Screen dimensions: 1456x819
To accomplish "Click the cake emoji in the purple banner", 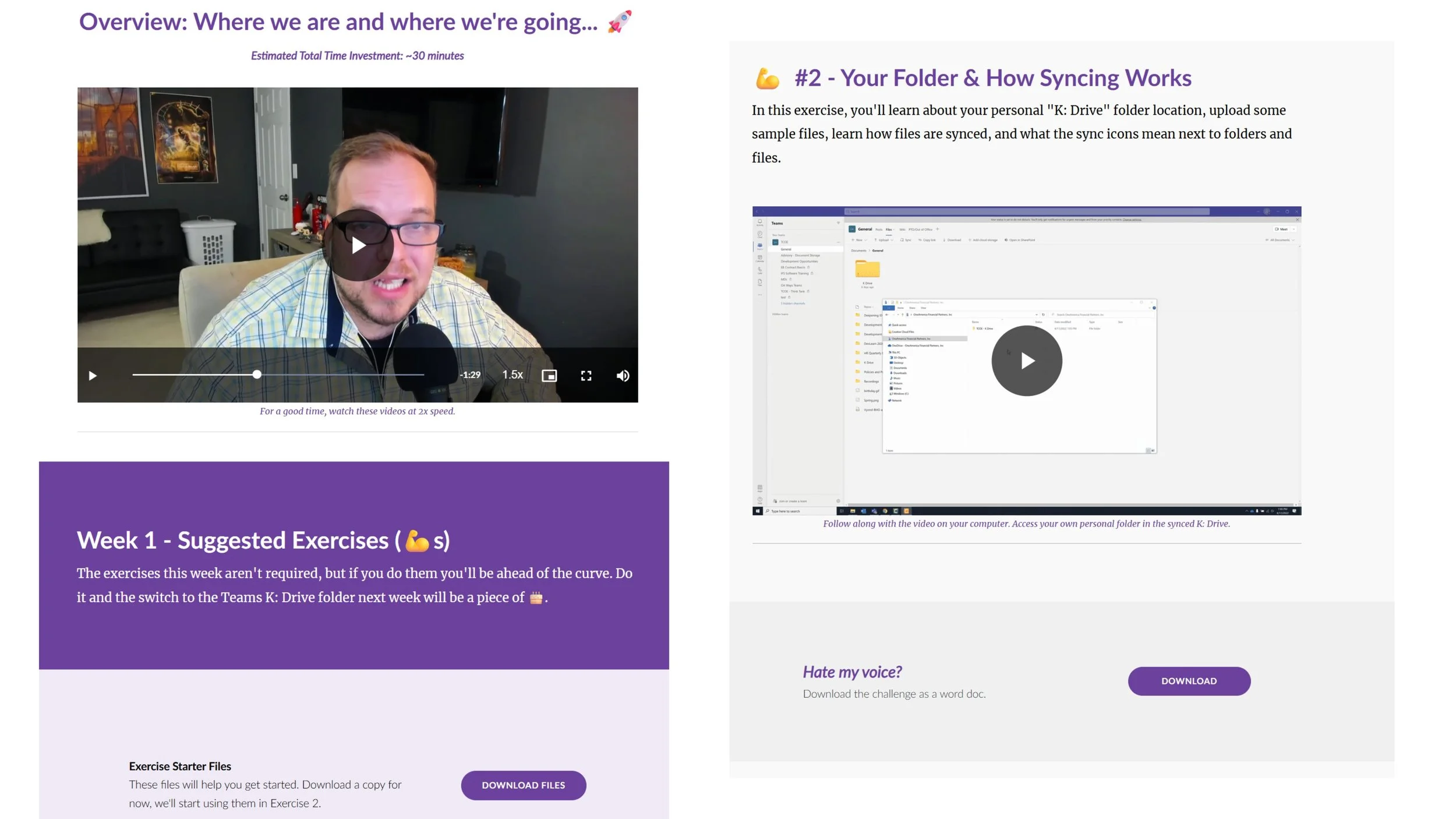I will click(536, 598).
